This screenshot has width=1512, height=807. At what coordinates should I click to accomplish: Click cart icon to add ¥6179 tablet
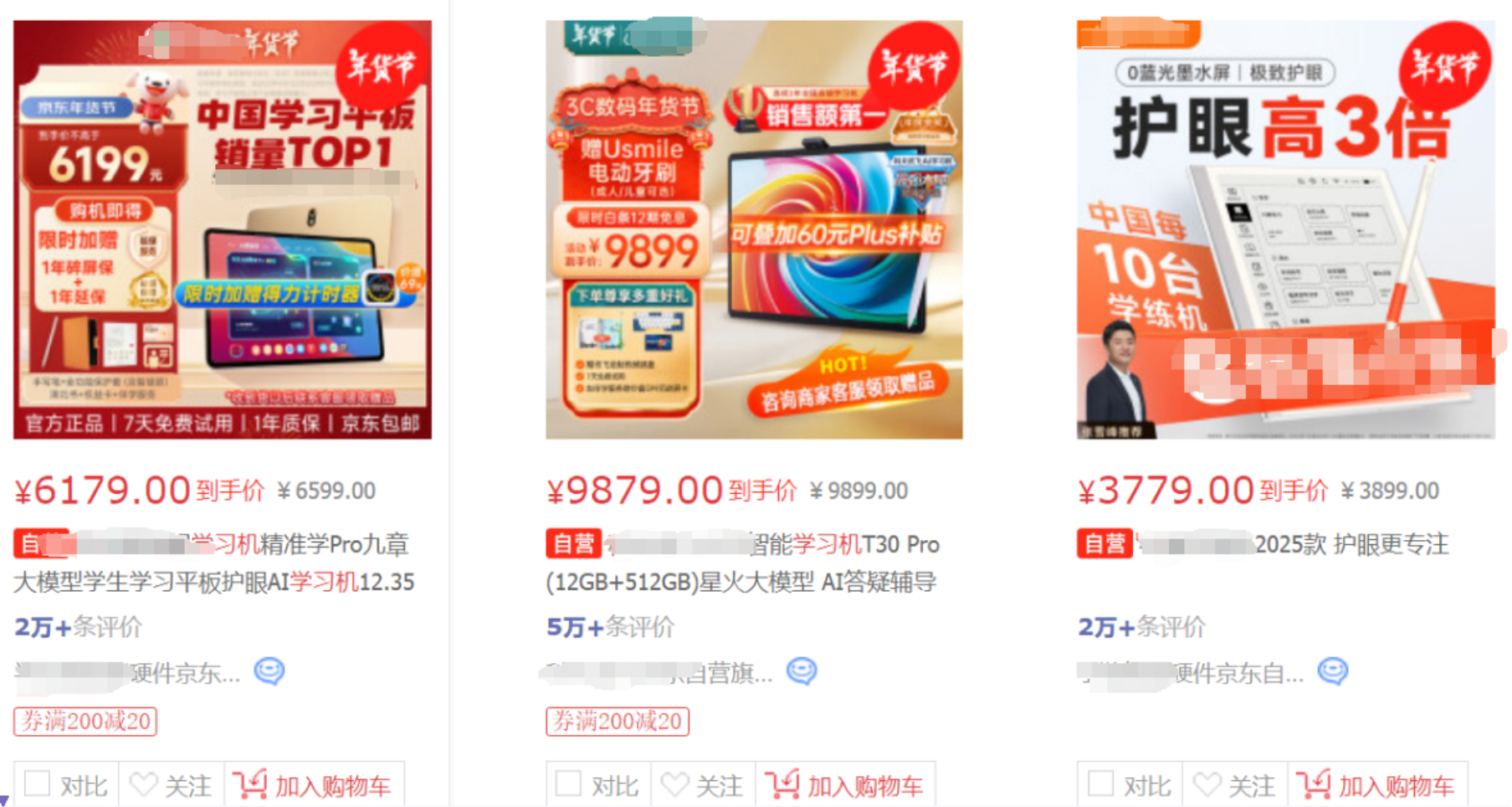tap(249, 784)
